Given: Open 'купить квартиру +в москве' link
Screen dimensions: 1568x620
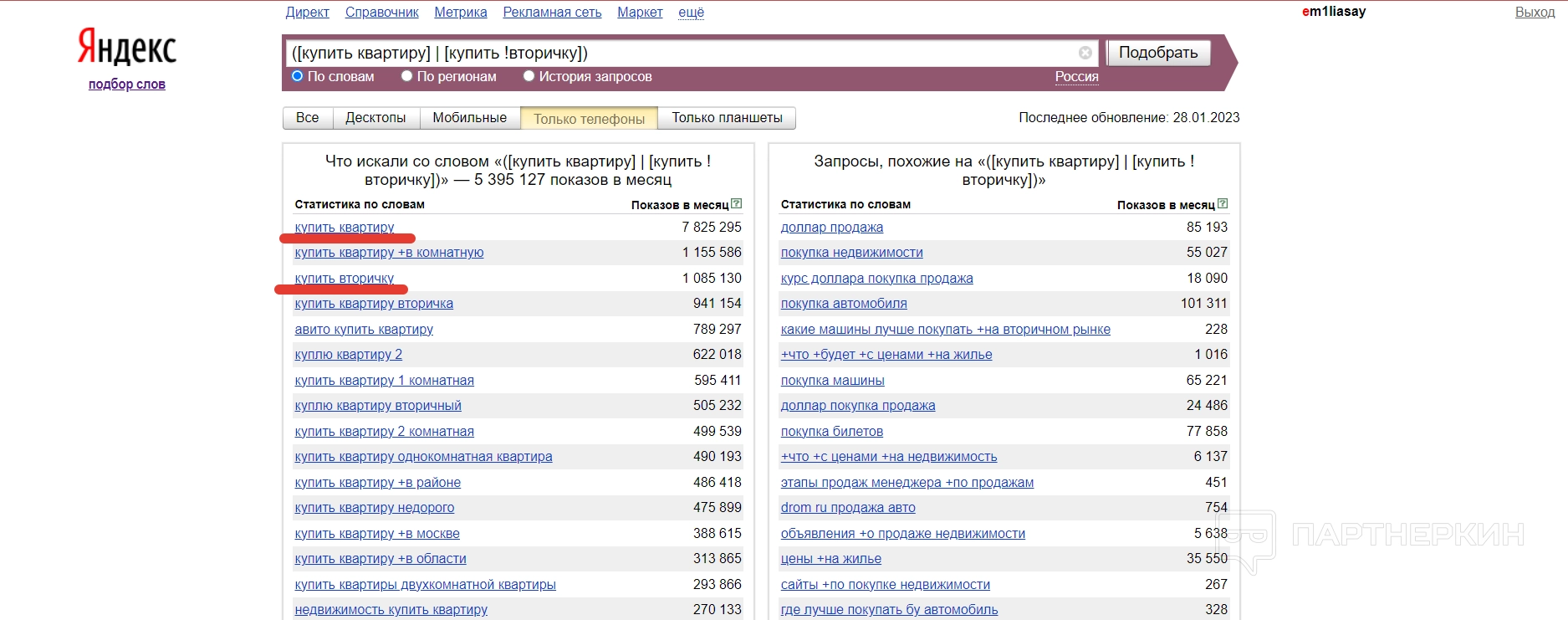Looking at the screenshot, I should tap(377, 533).
